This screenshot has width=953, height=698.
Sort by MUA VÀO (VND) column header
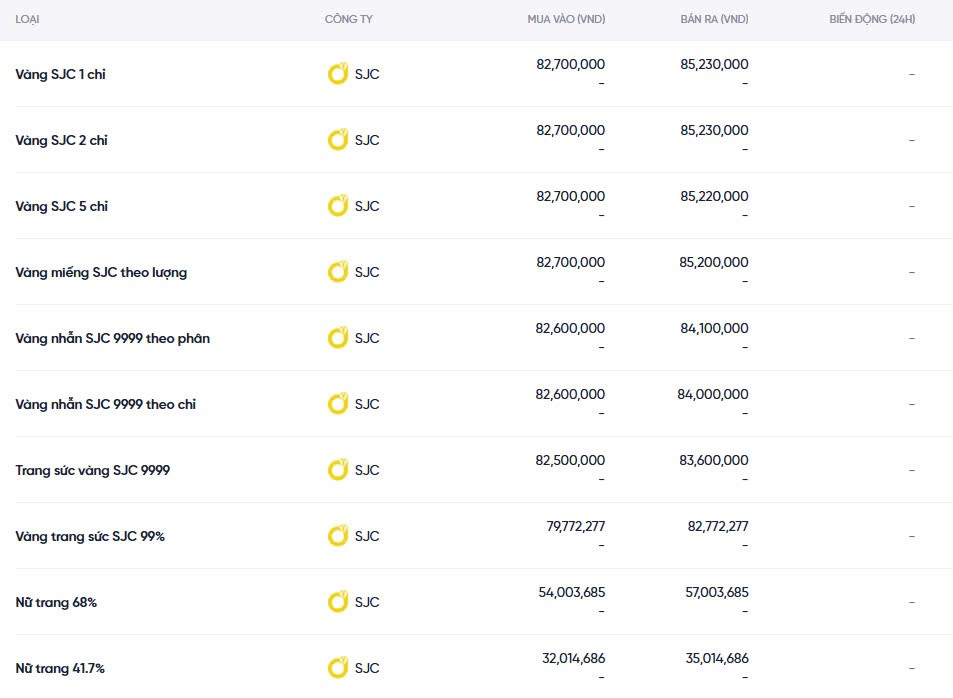tap(566, 20)
